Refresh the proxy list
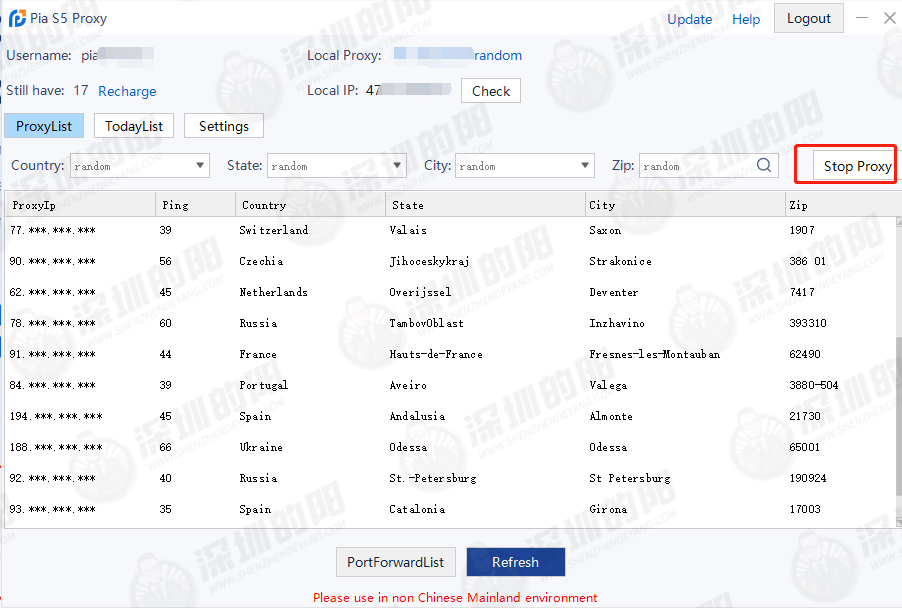 [x=515, y=562]
